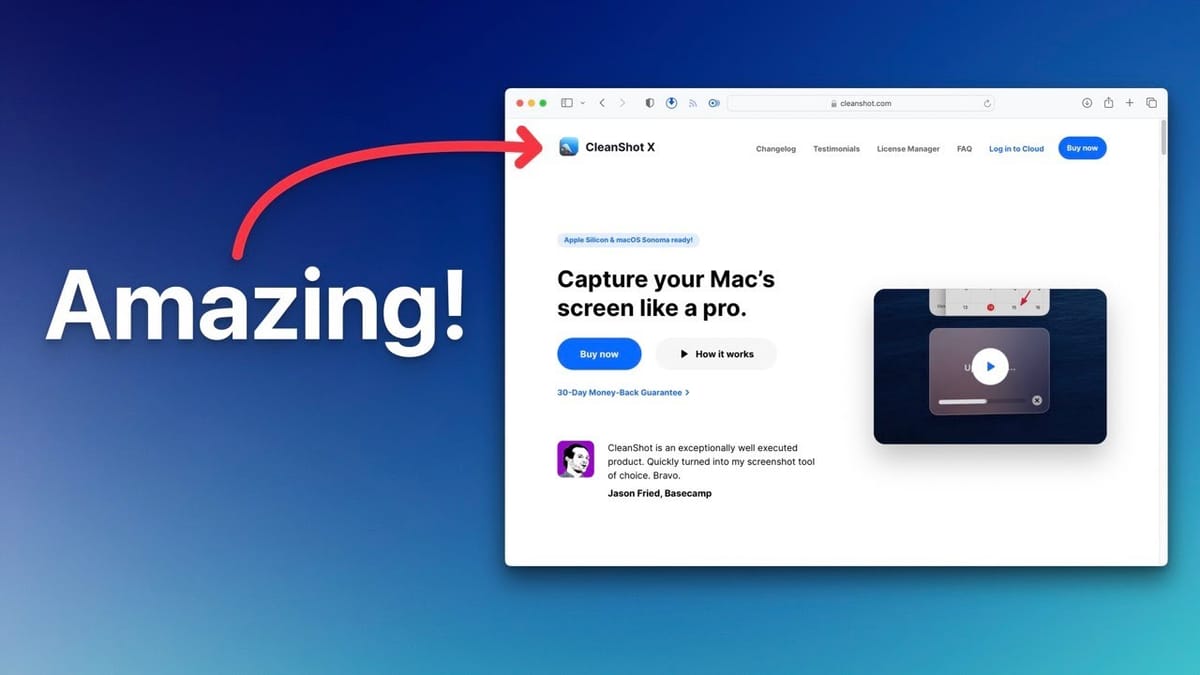This screenshot has width=1200, height=675.
Task: Go to the License Manager navigation item
Action: click(x=908, y=148)
